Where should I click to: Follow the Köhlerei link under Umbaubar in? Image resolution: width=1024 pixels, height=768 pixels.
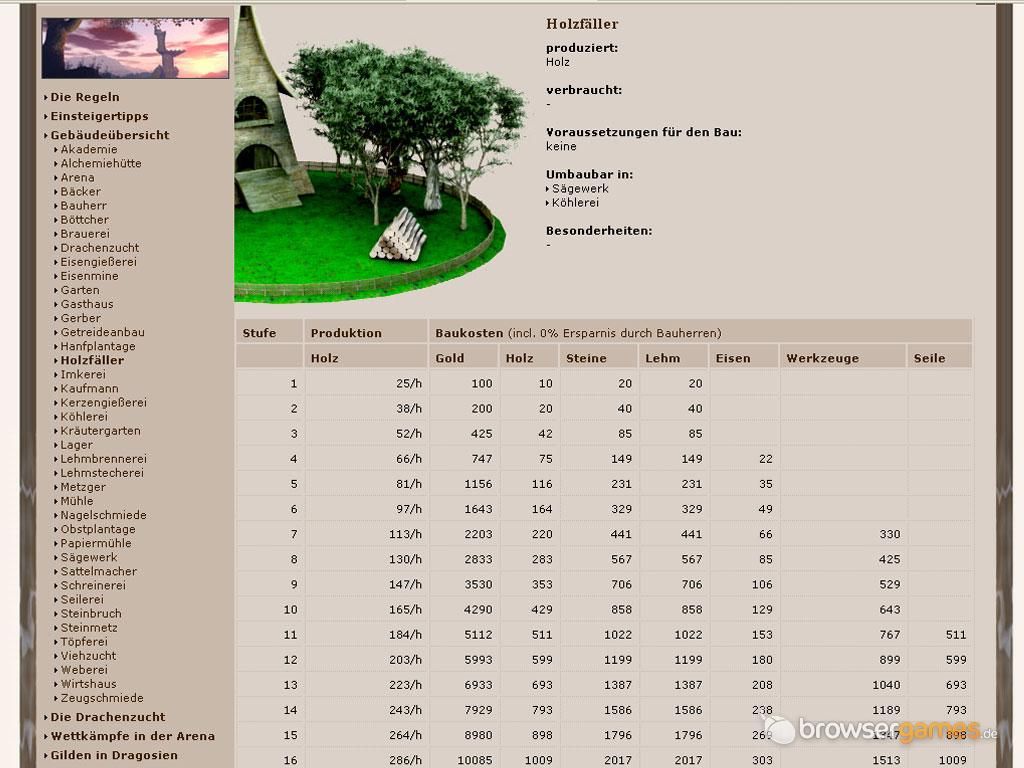[575, 203]
